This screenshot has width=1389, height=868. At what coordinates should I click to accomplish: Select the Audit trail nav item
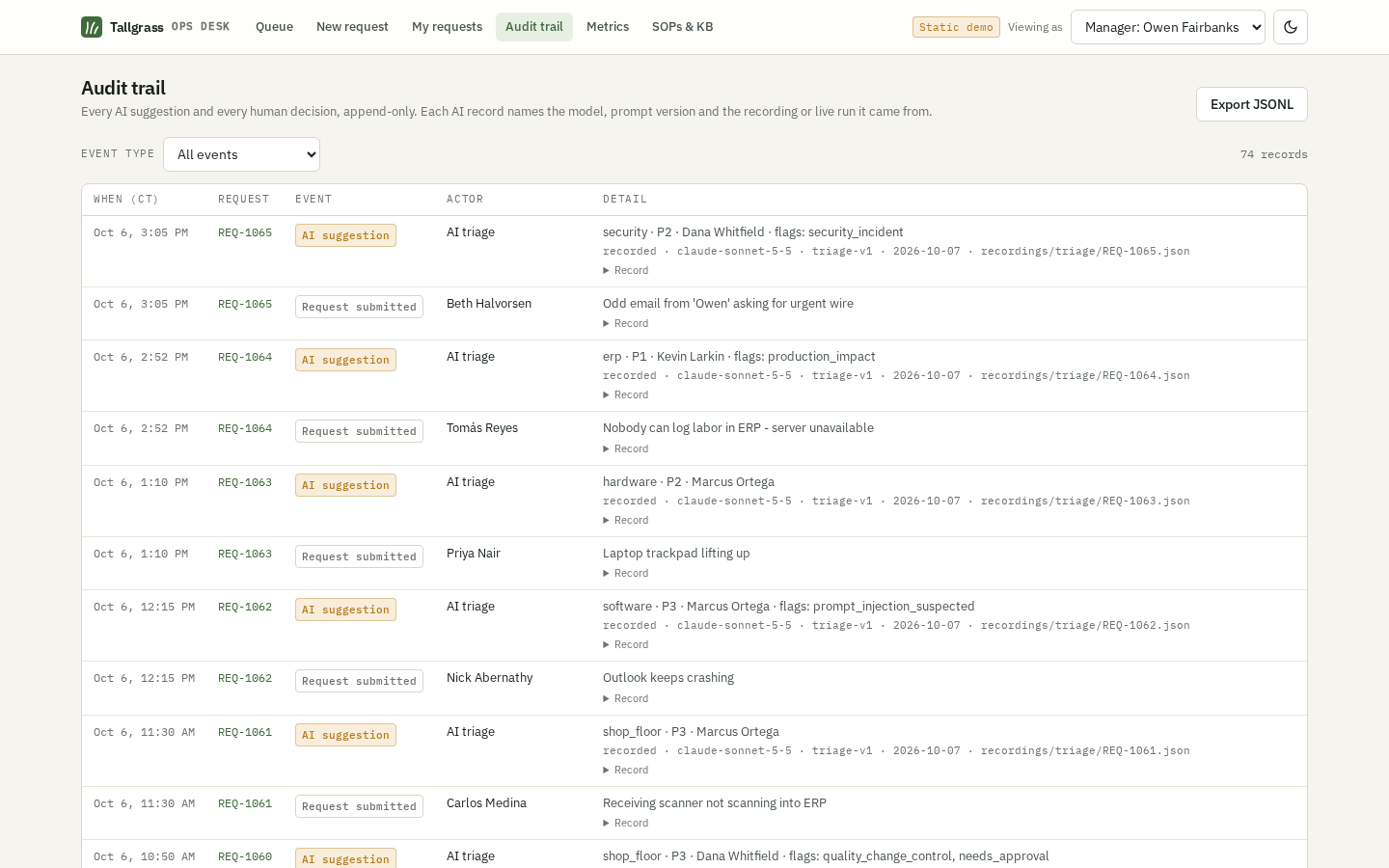tap(534, 27)
